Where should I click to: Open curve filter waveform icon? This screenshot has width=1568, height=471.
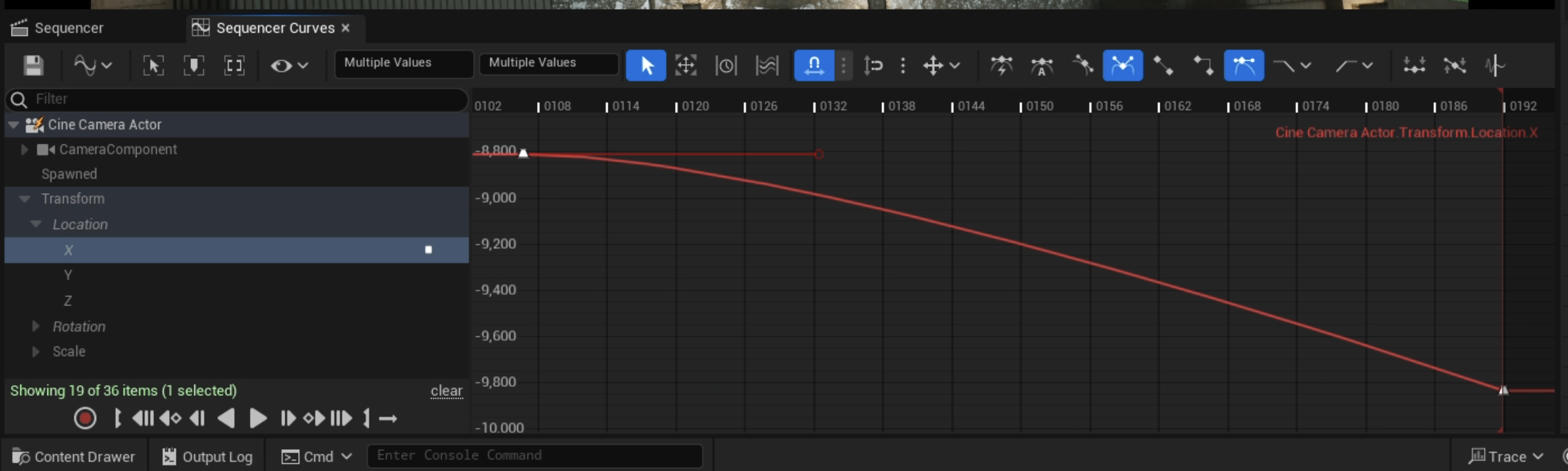pyautogui.click(x=1495, y=65)
